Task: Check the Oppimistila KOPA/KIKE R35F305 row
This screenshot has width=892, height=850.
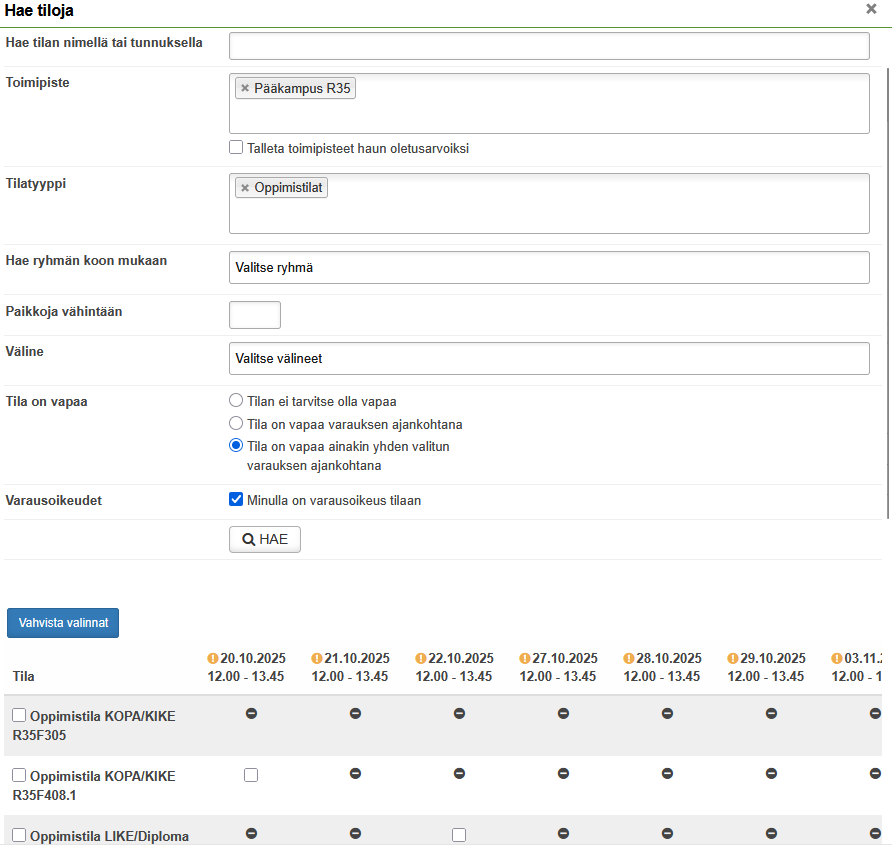Action: coord(19,716)
